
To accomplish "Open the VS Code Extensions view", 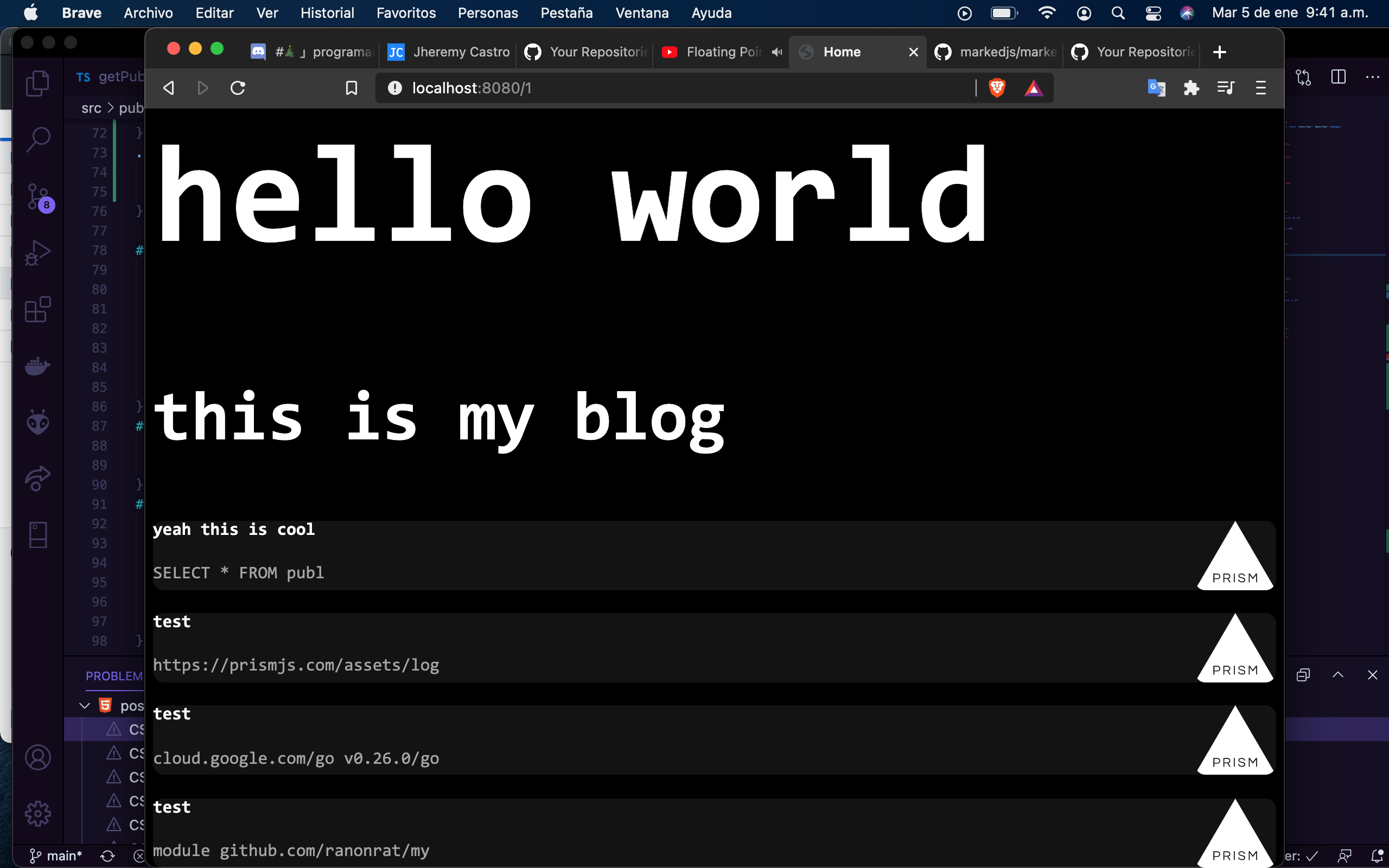I will coord(38,309).
